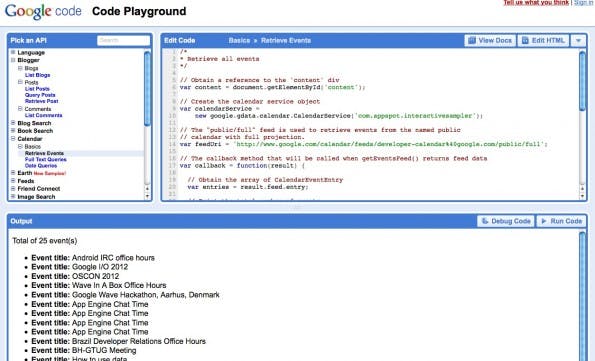Collapse the Comments subfolder

coord(20,109)
